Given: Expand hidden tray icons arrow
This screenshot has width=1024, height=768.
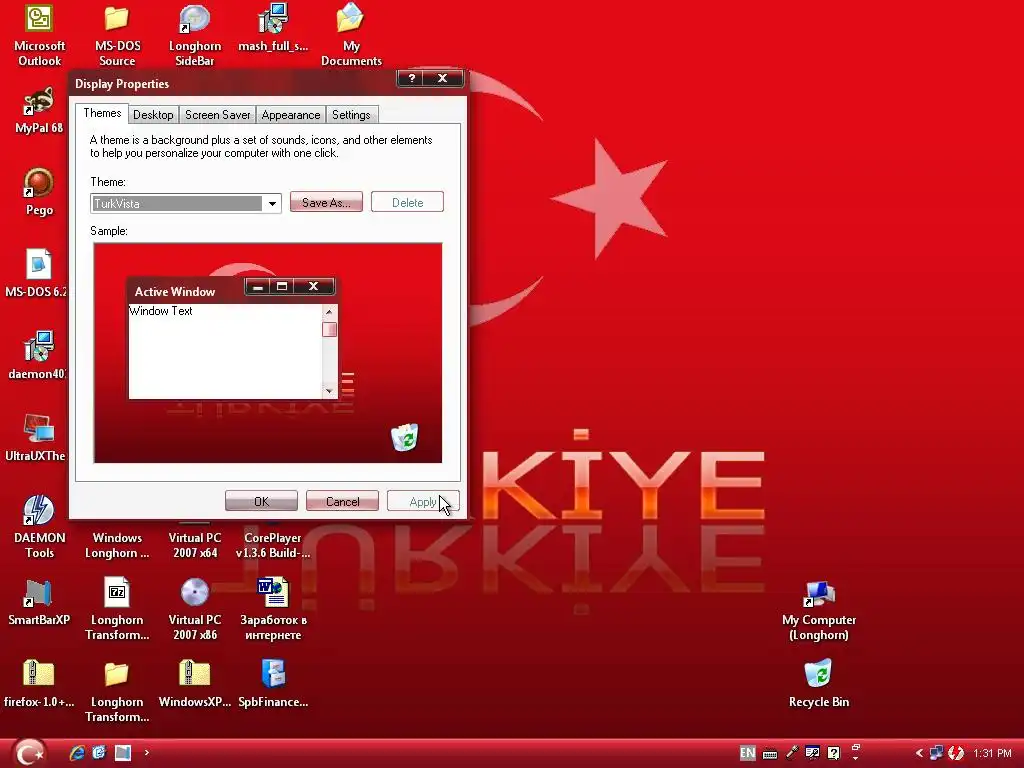Looking at the screenshot, I should click(x=919, y=753).
